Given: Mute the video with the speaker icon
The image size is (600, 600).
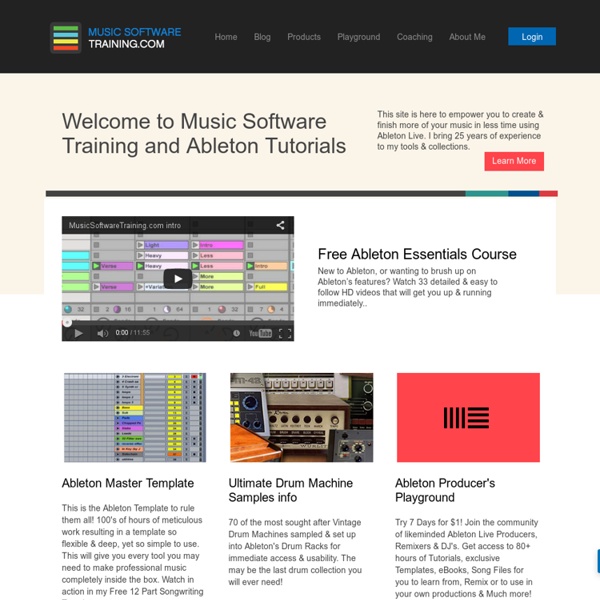Looking at the screenshot, I should click(x=102, y=333).
